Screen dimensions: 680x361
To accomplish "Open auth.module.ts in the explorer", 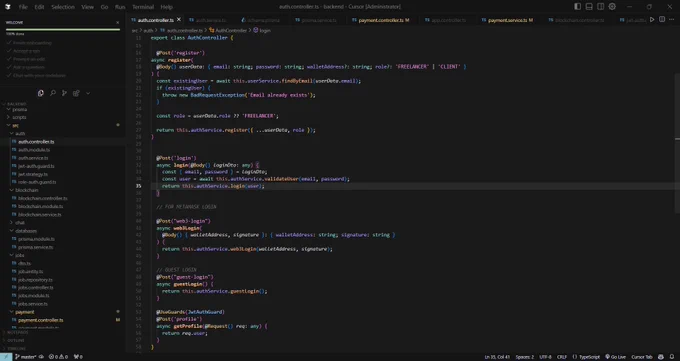I will pos(34,150).
